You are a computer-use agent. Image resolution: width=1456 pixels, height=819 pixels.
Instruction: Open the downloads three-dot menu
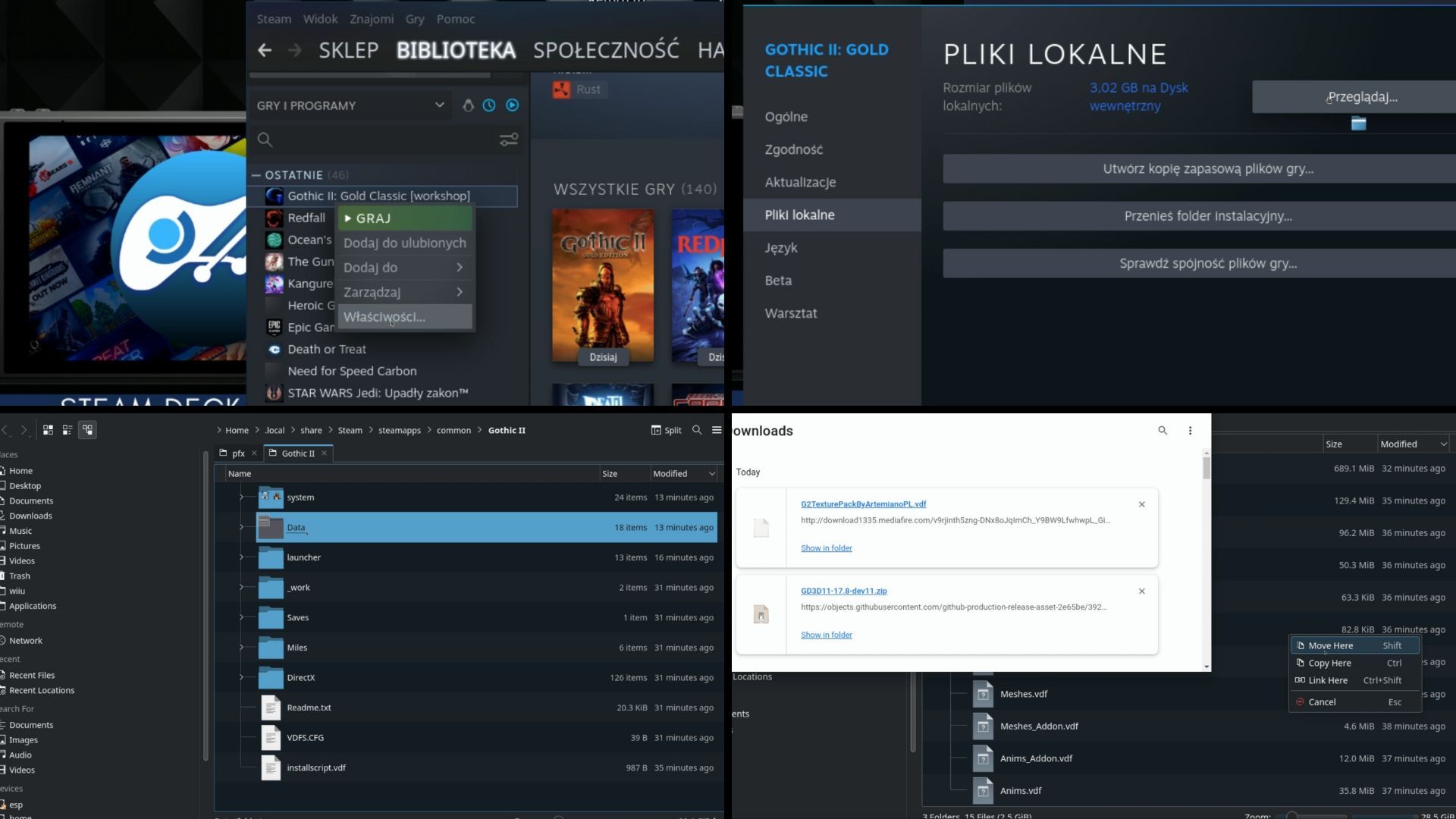coord(1190,431)
